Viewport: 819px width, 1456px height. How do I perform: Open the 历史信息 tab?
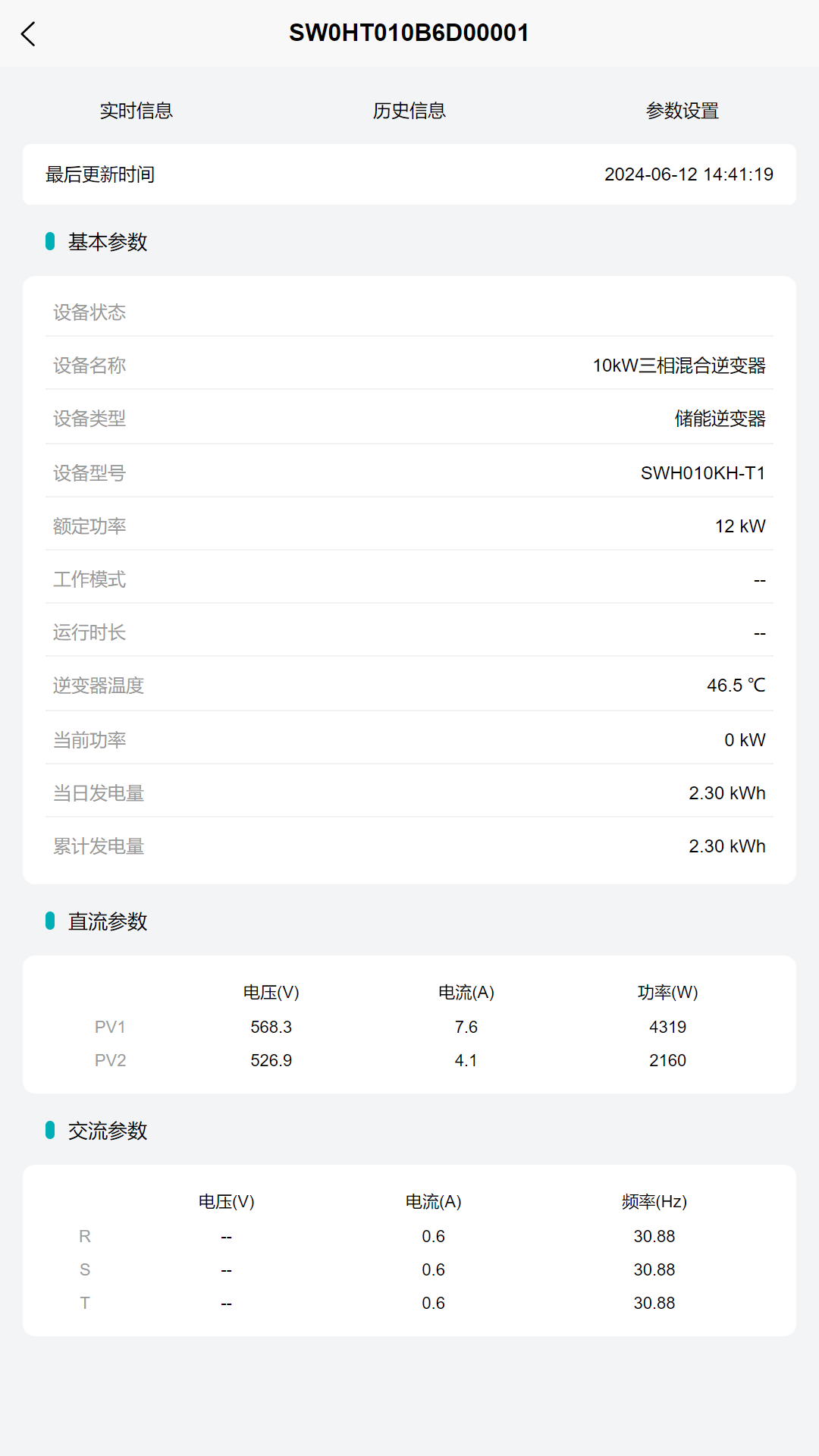[409, 111]
